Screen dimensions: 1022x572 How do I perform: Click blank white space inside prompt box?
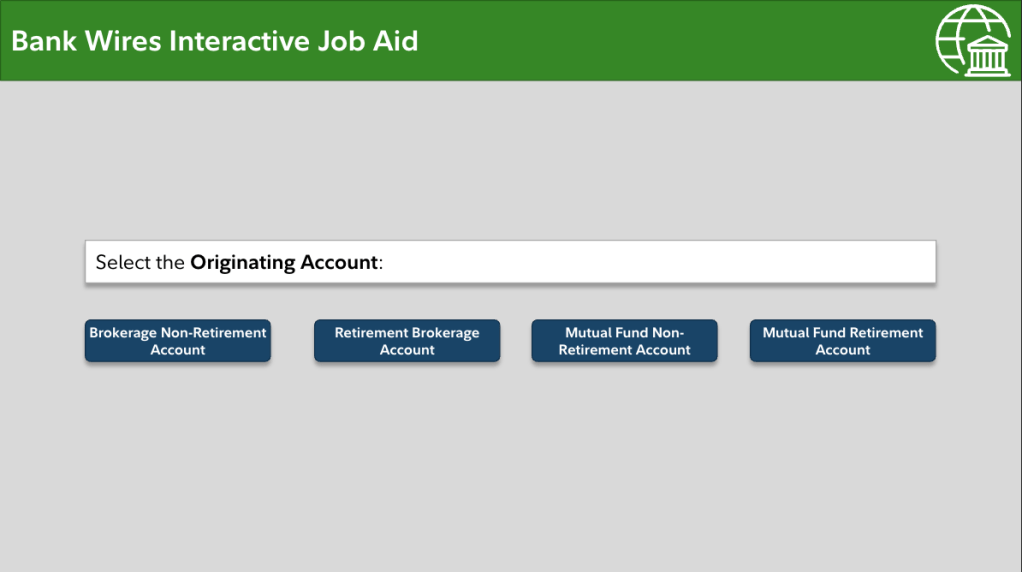(660, 262)
